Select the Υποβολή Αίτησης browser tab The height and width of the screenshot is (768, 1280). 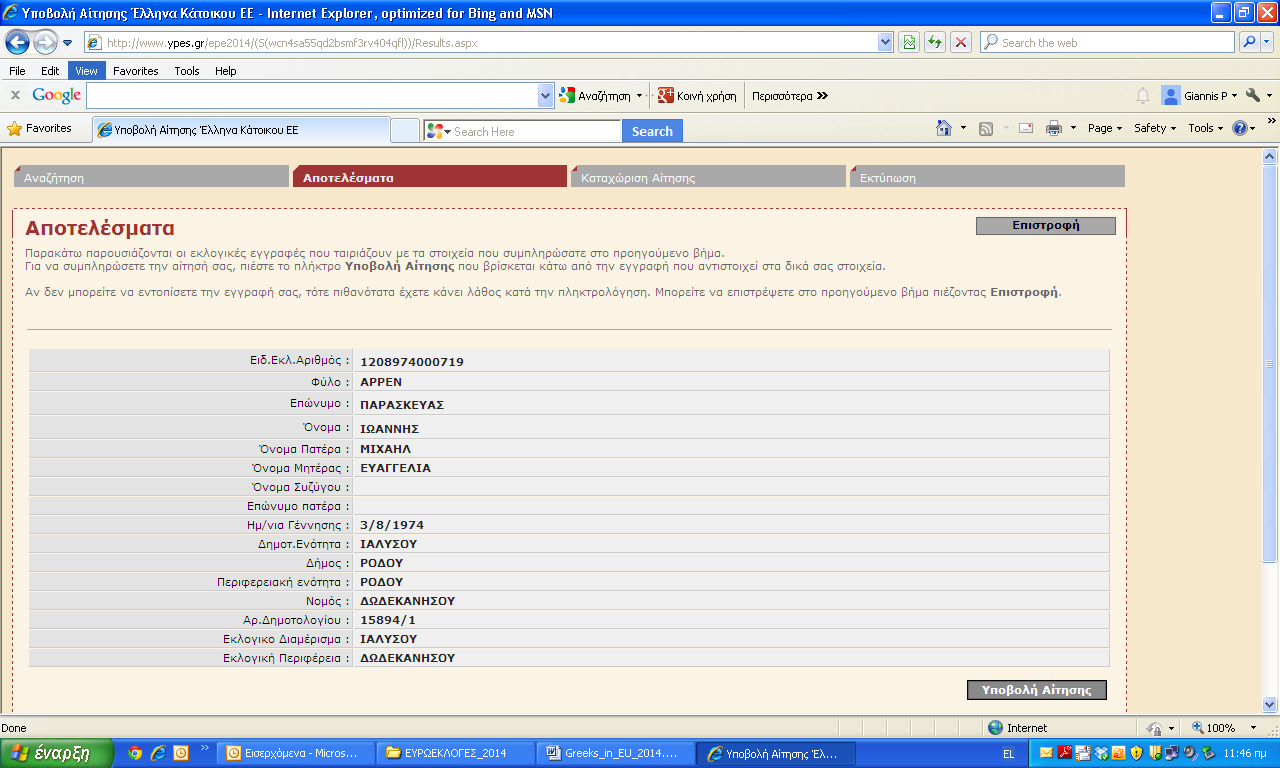pyautogui.click(x=240, y=130)
